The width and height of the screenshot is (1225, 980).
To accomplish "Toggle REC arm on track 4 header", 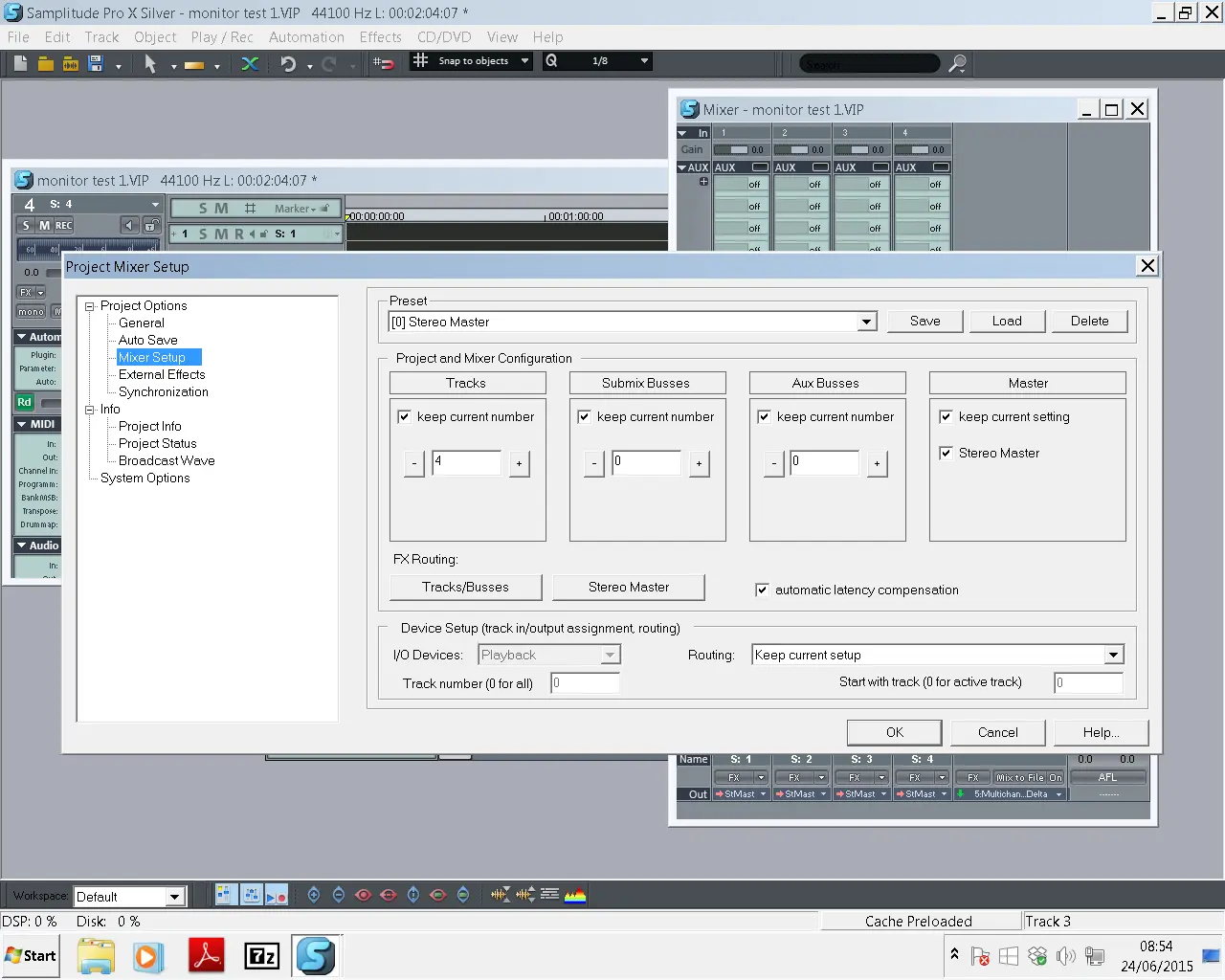I will [x=63, y=225].
